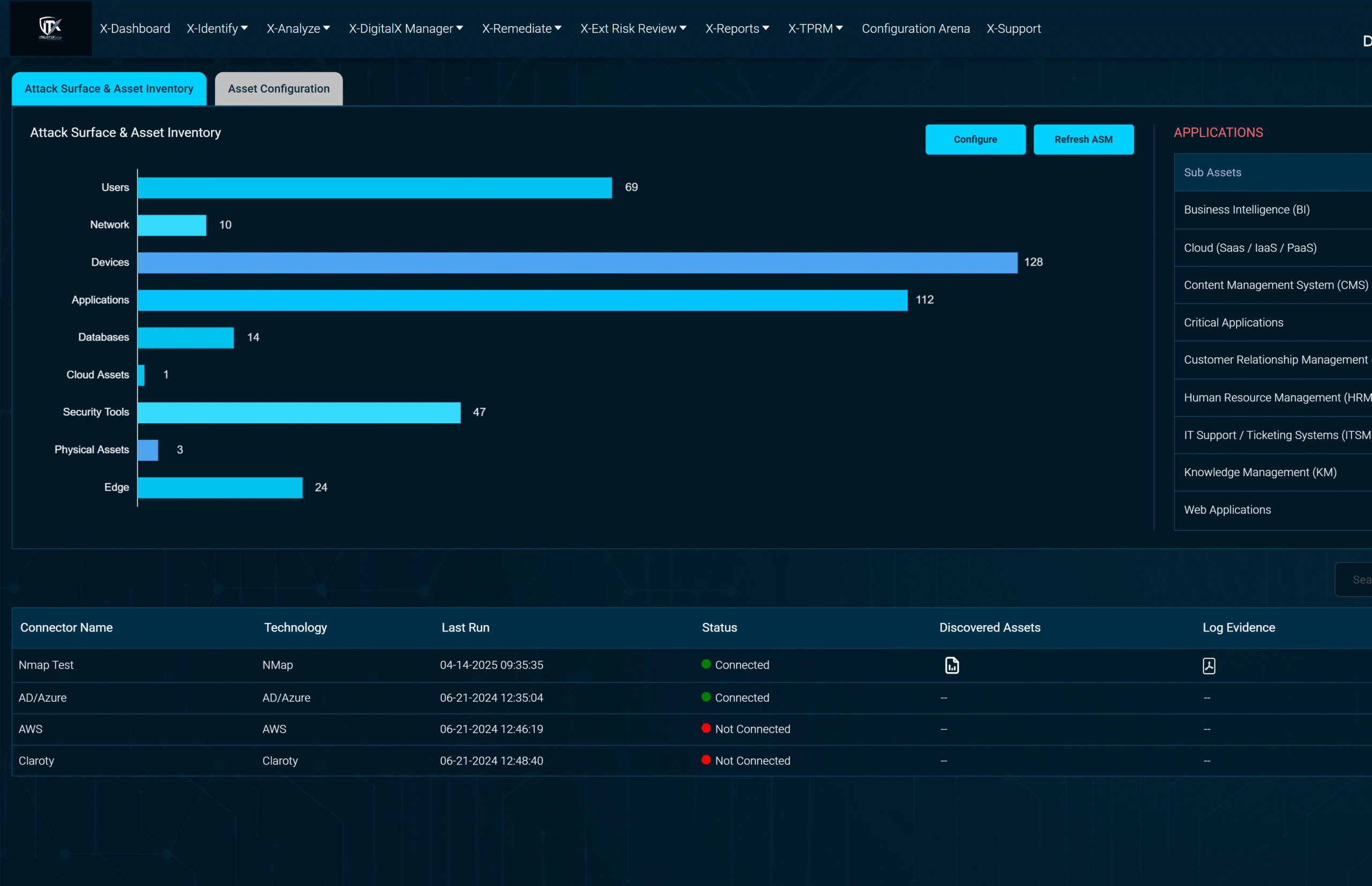Click last run 04-14-2025 09:35:35 cell
The width and height of the screenshot is (1372, 886).
tap(491, 665)
